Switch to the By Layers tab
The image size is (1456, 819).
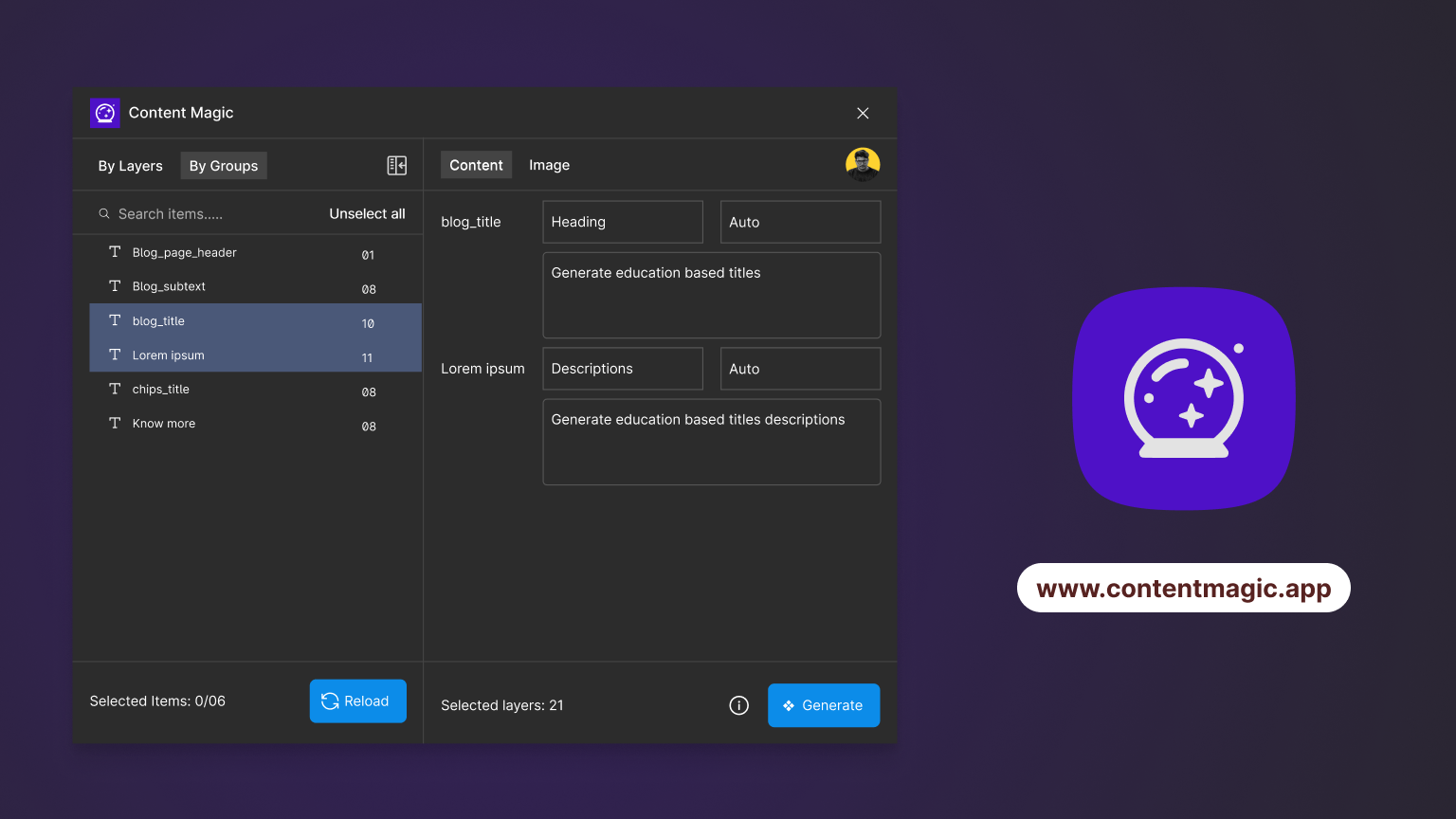pos(131,166)
